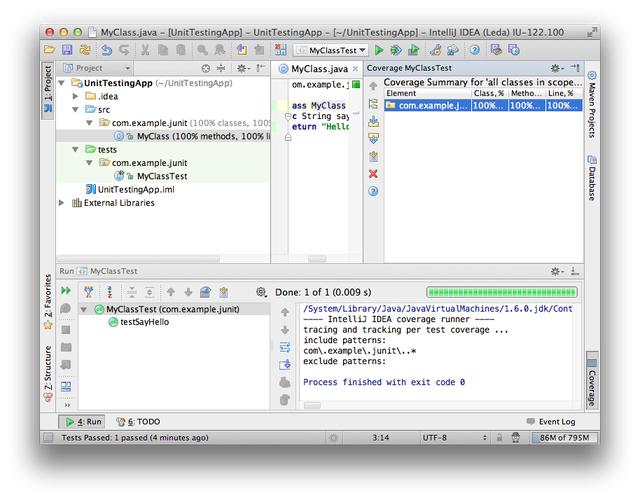
Task: Collapse the src folder
Action: (75, 110)
